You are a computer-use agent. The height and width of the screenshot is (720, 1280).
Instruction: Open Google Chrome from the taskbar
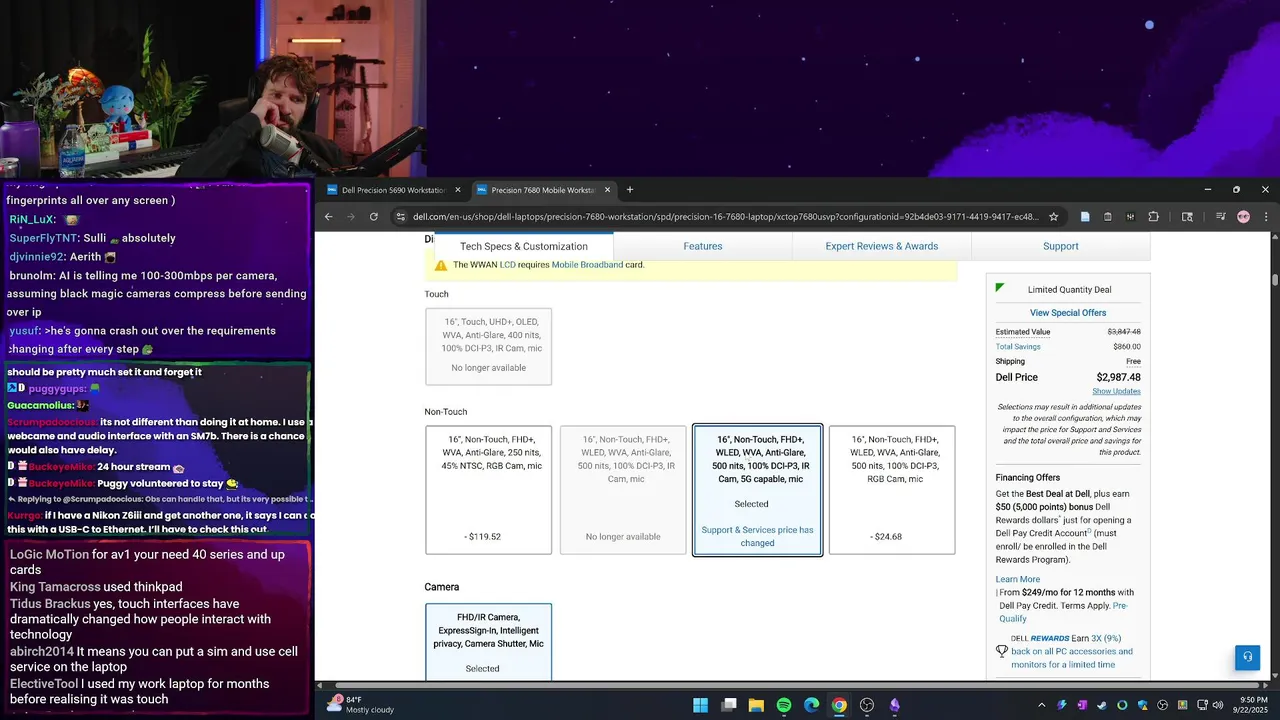pyautogui.click(x=839, y=705)
